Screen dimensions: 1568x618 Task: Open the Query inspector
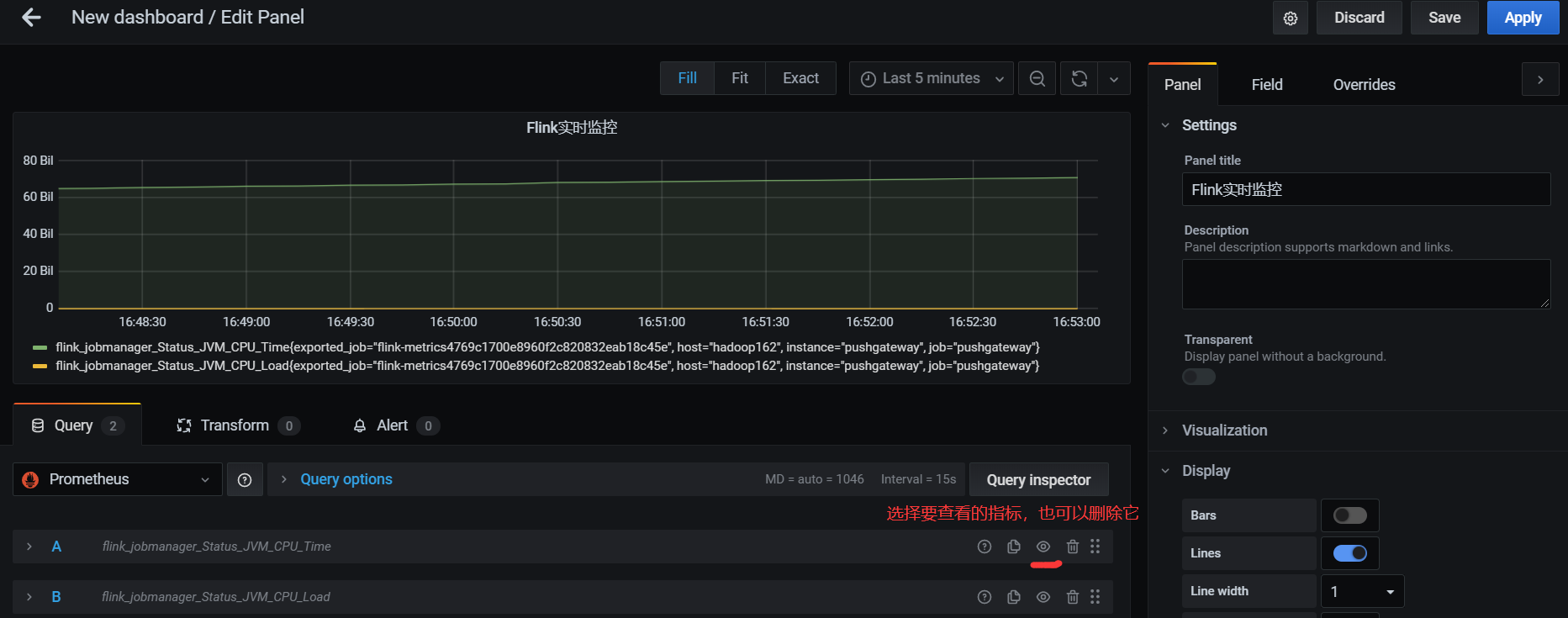[x=1038, y=479]
